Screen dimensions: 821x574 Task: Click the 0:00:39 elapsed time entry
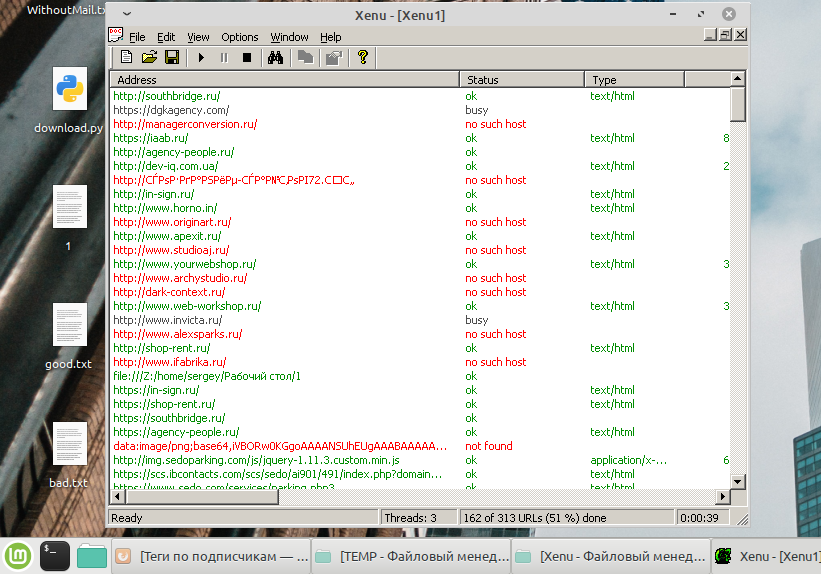702,518
